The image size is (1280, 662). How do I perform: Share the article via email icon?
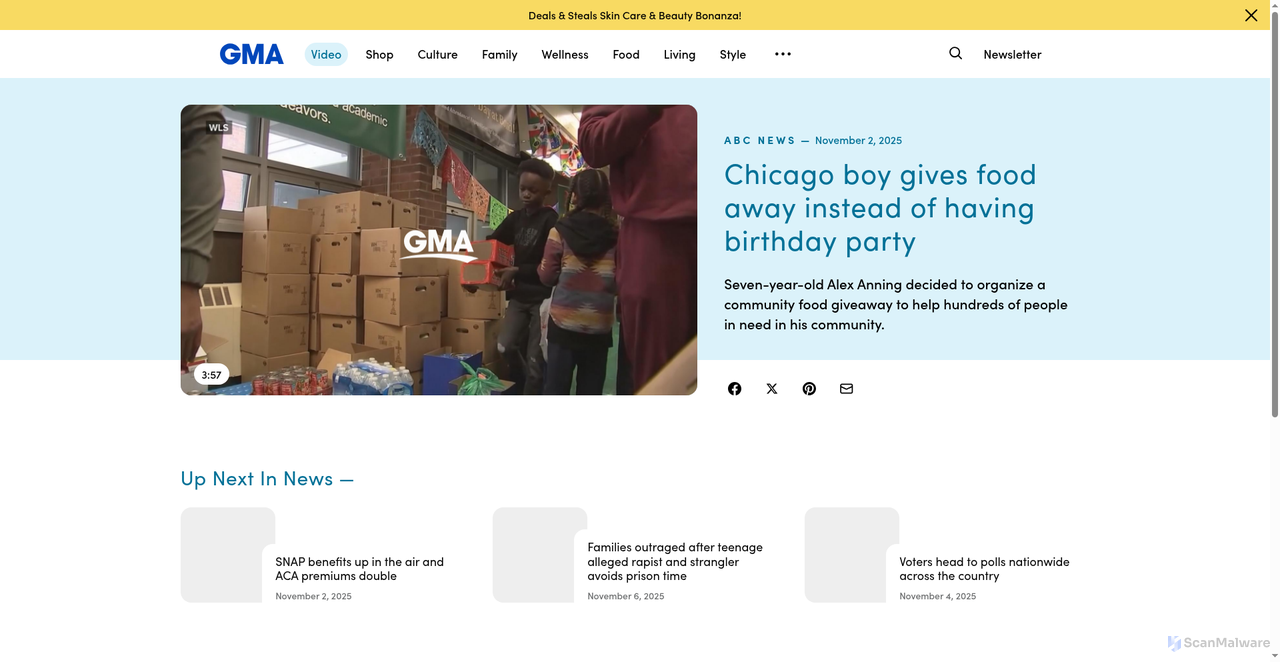(846, 389)
